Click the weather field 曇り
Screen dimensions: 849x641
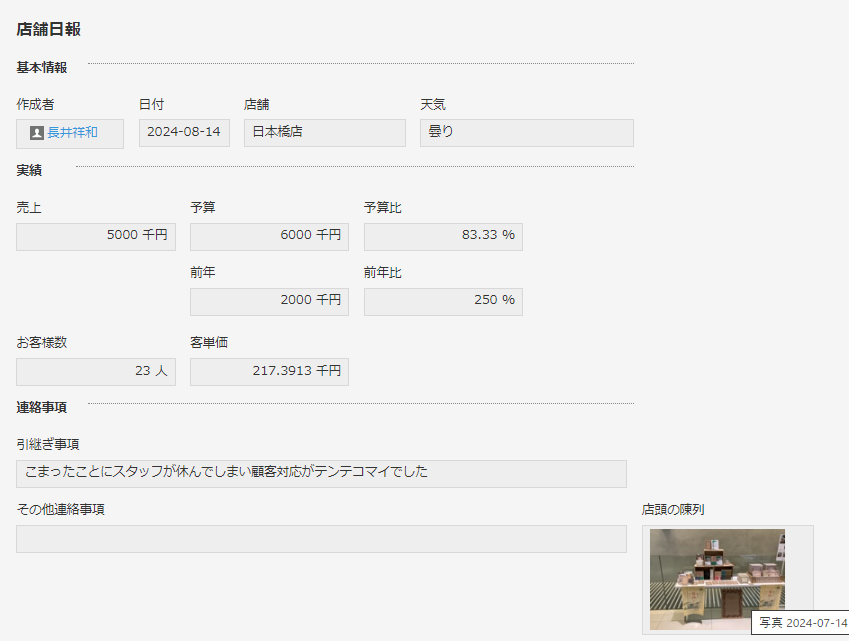tap(526, 133)
